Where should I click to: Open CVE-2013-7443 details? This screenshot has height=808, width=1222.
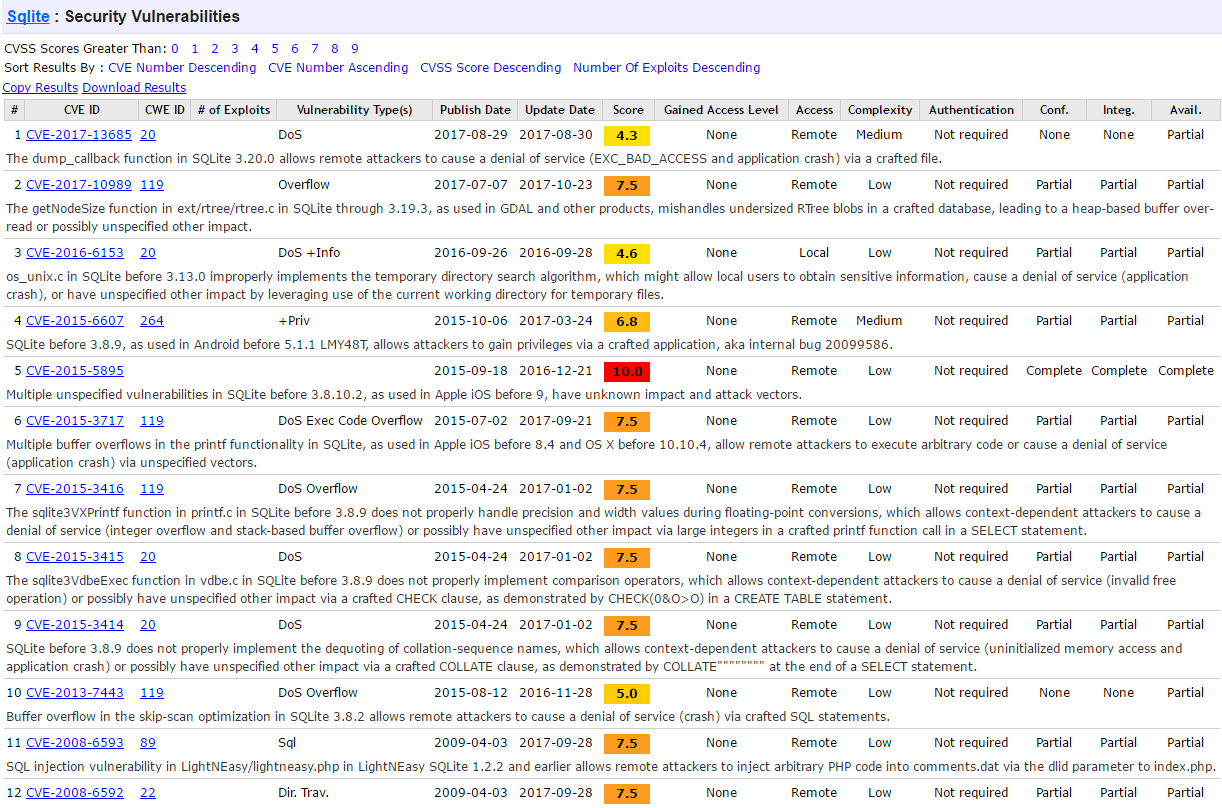point(75,693)
